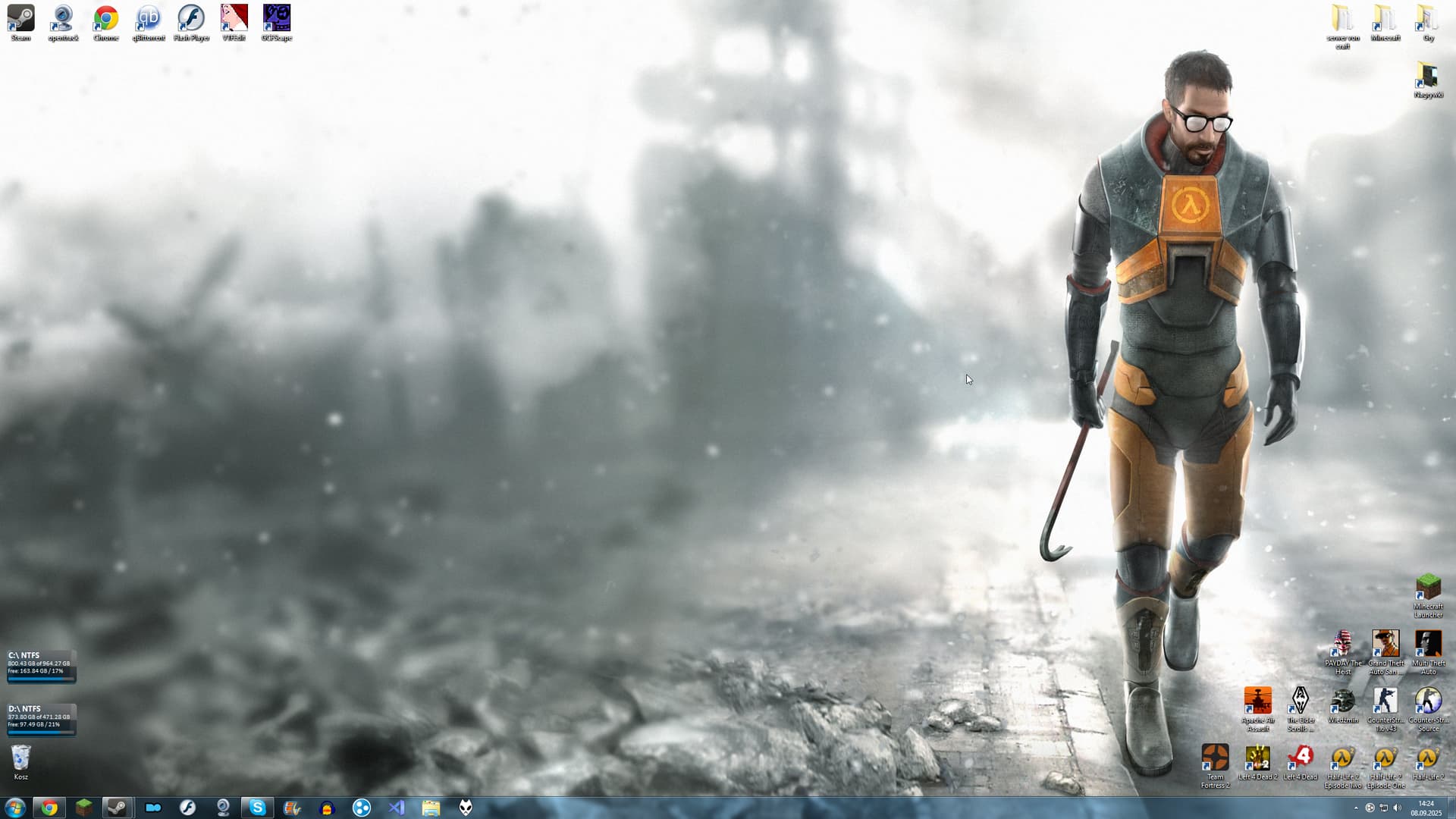The height and width of the screenshot is (819, 1456).
Task: Select the PAYDAY The Heist shortcut
Action: point(1342,645)
